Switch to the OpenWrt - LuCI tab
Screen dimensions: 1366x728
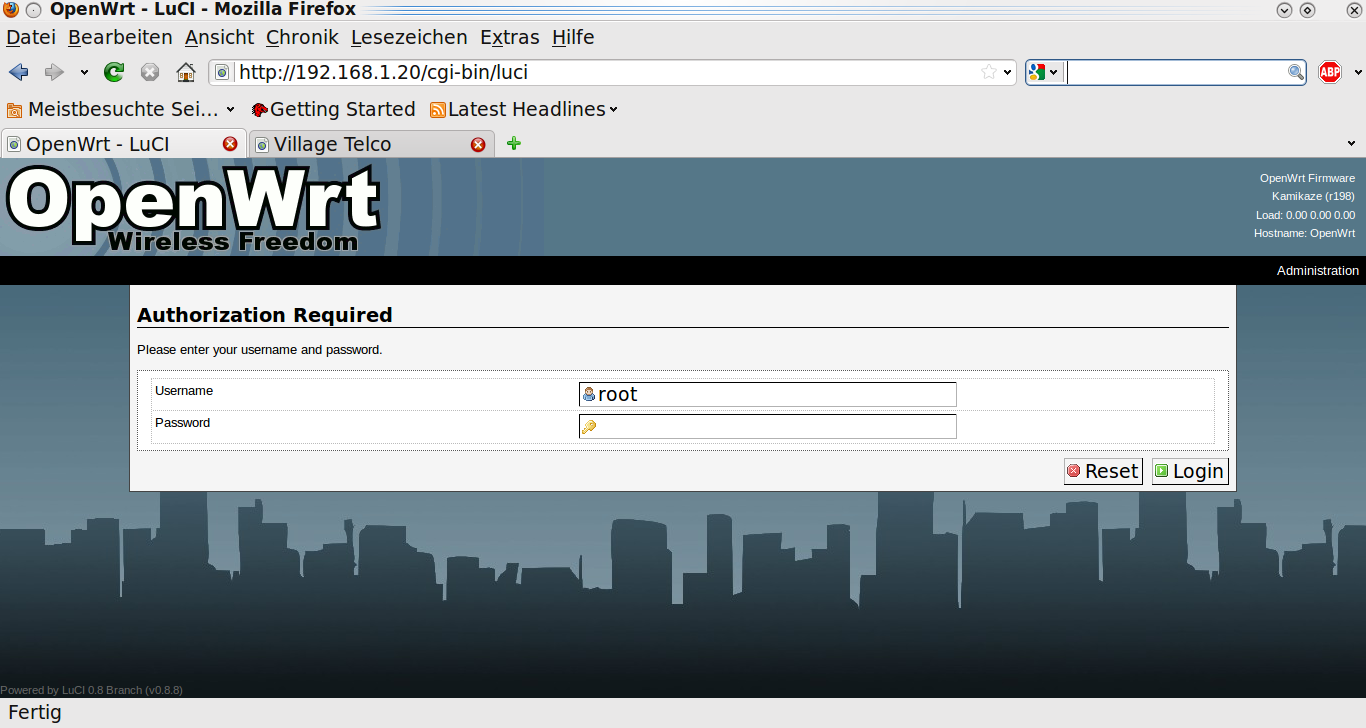point(123,143)
